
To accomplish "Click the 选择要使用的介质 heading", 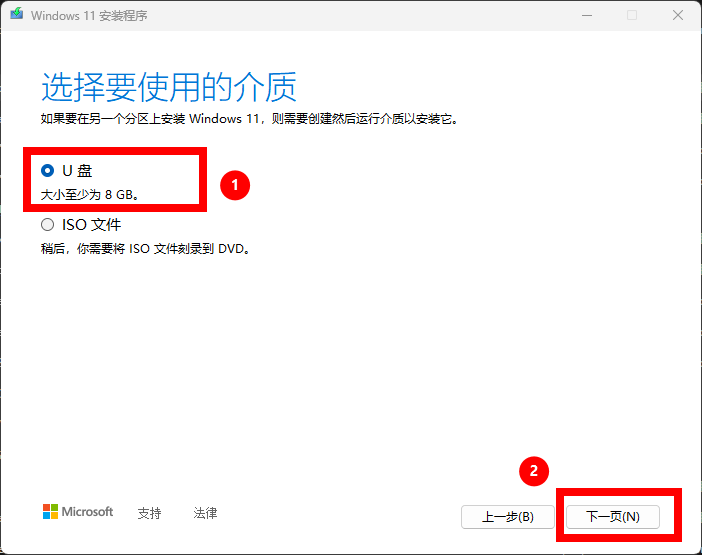I will point(169,88).
